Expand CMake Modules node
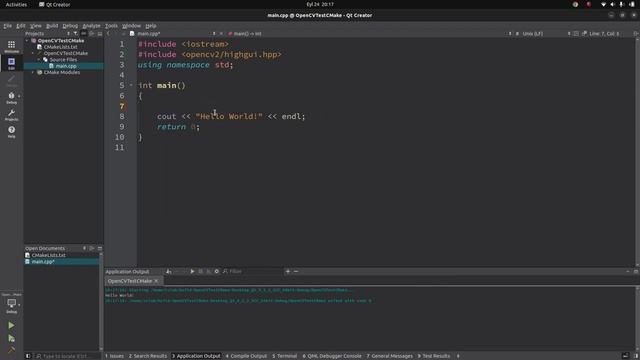Screen dimensions: 640x360 coord(33,72)
